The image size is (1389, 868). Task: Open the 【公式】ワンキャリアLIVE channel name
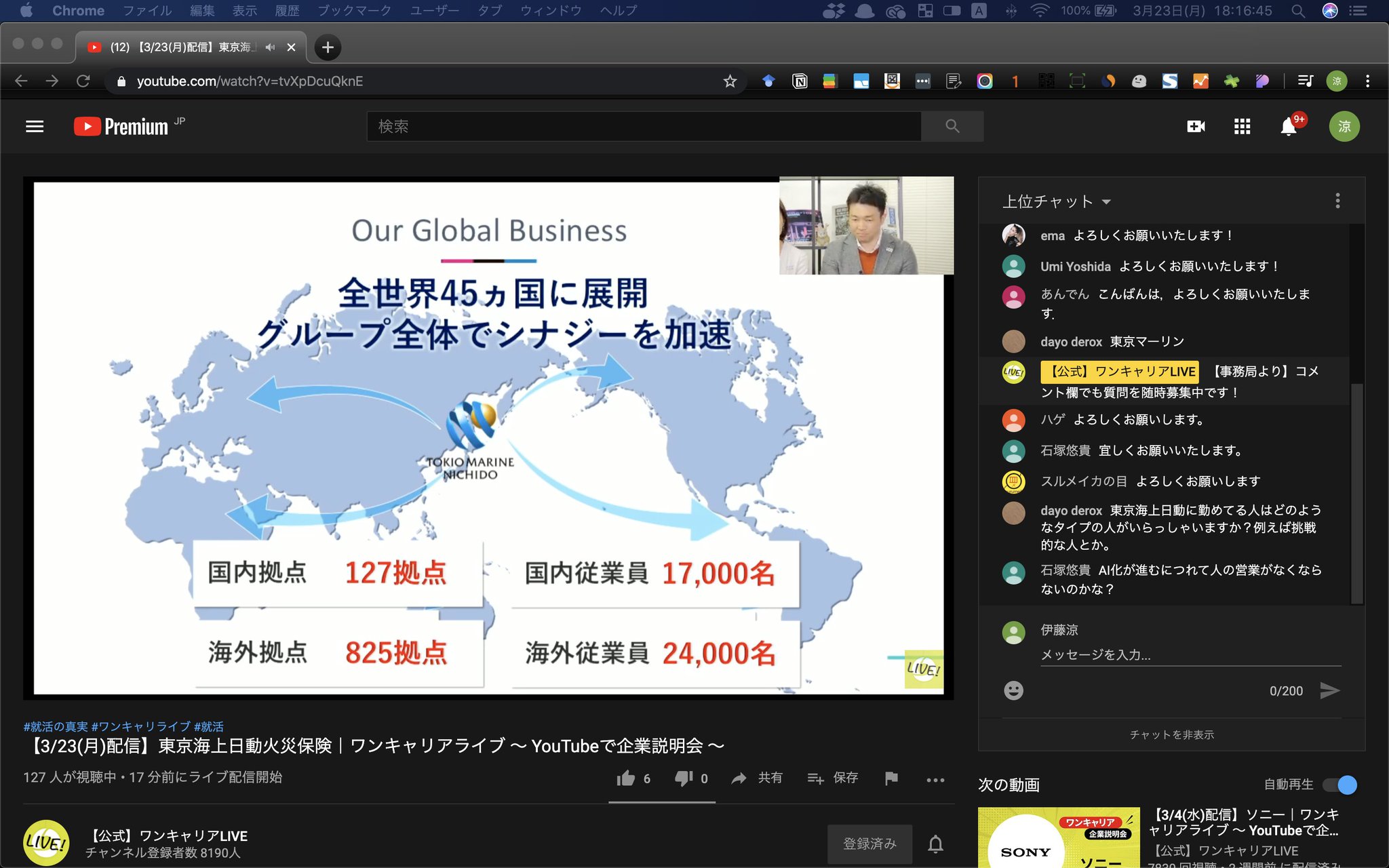[168, 835]
